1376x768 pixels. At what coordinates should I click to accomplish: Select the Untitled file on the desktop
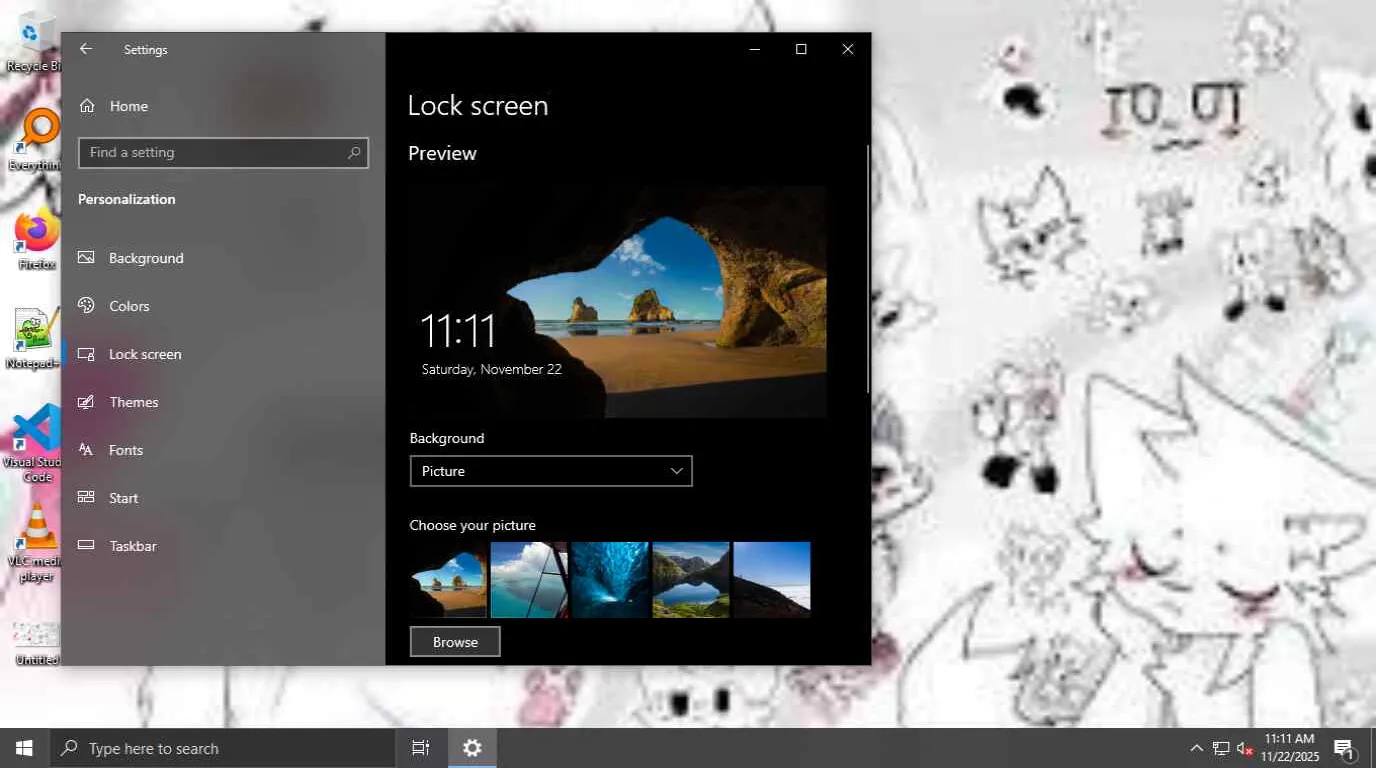(36, 643)
